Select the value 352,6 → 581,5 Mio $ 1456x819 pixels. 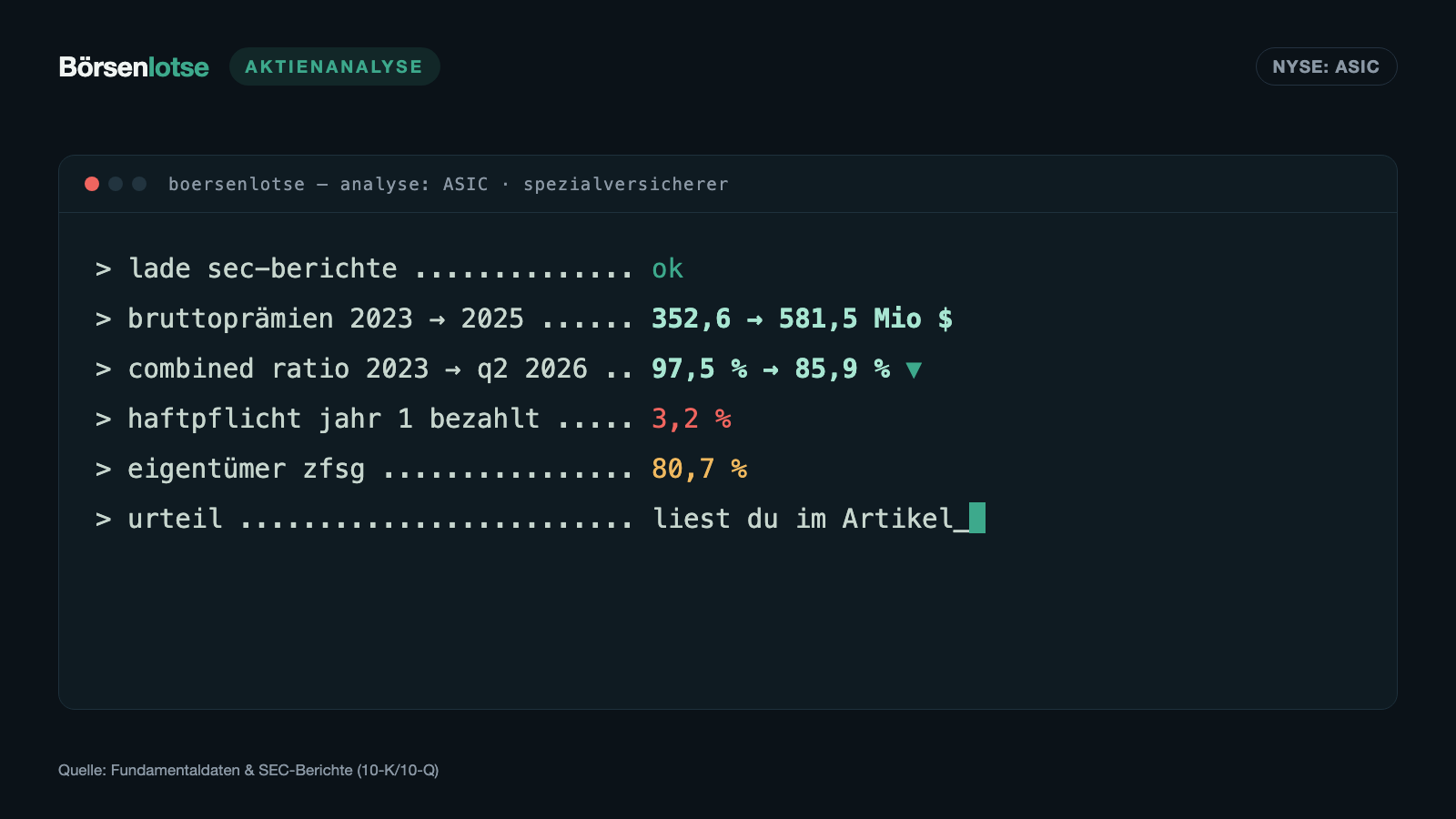pos(802,318)
